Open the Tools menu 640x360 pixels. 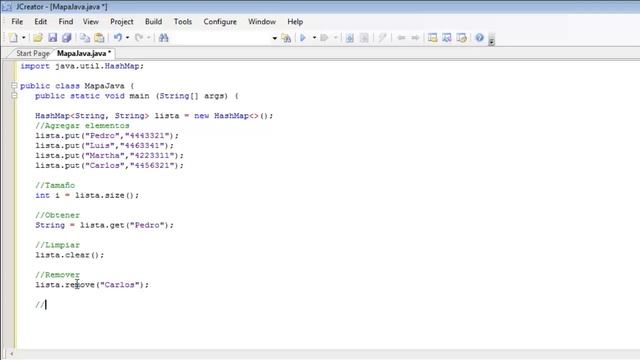[183, 22]
